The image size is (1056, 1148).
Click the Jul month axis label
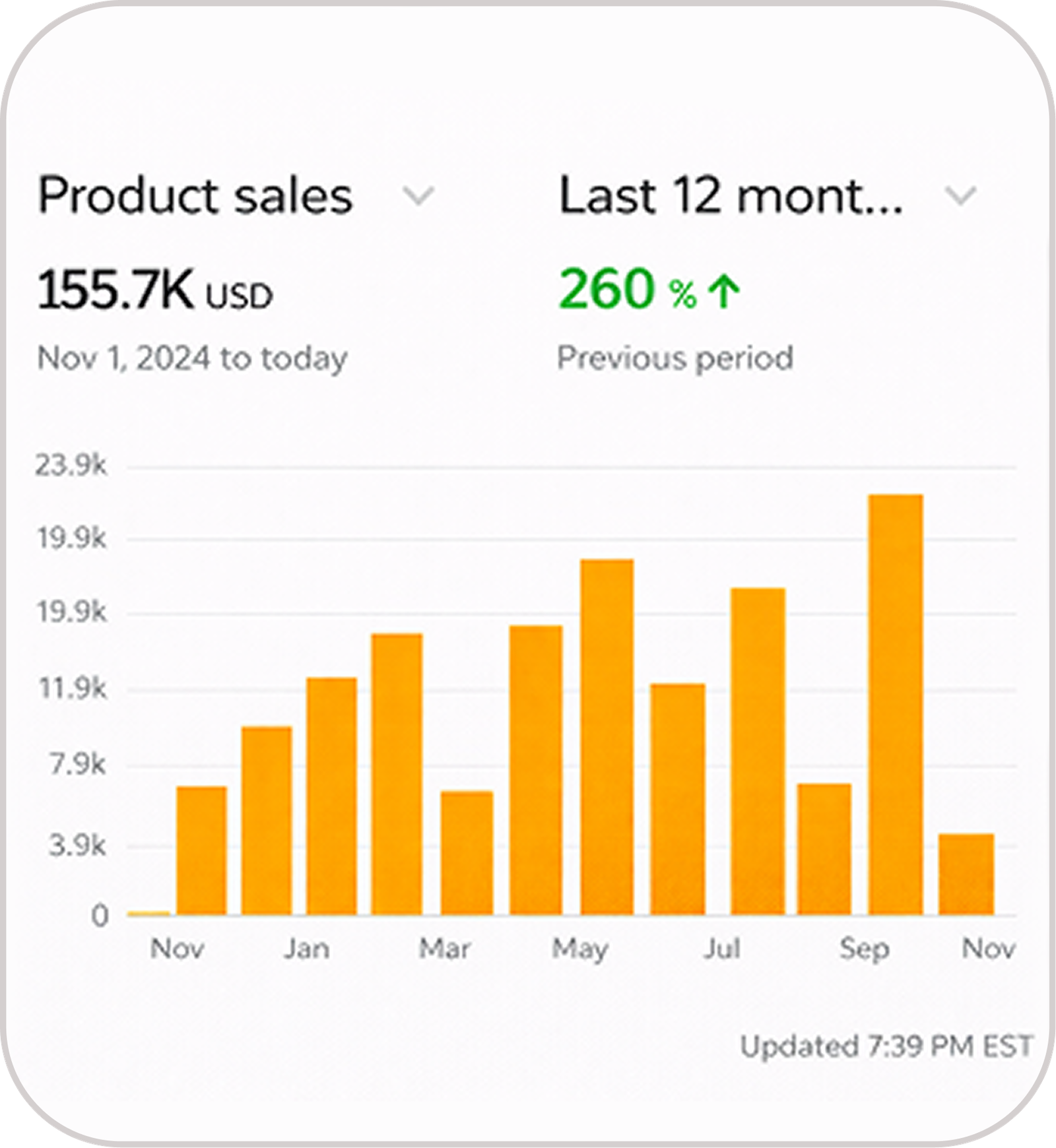click(721, 949)
